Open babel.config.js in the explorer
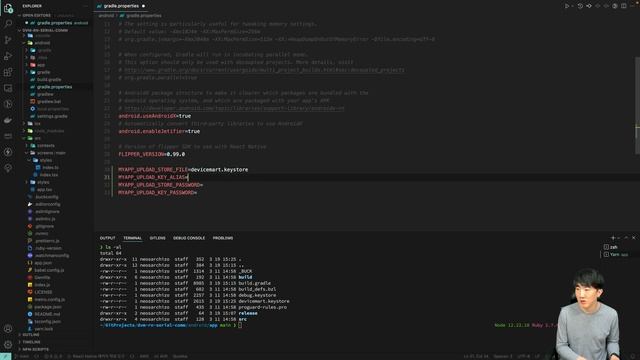 pos(49,270)
